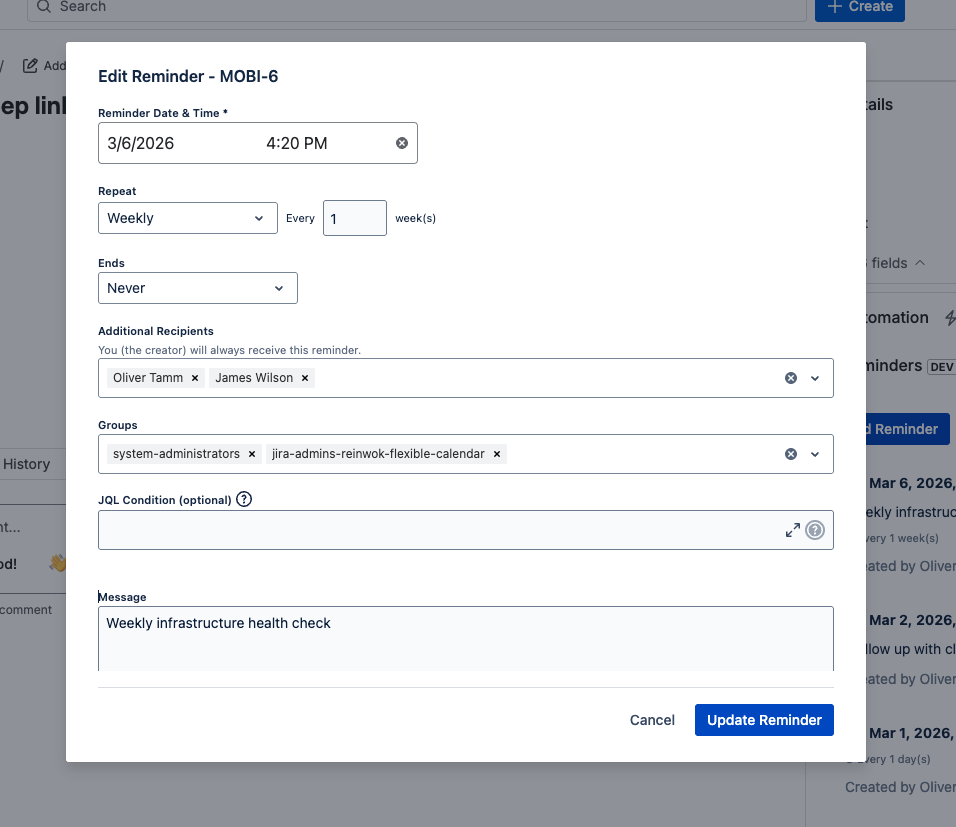Click the Update Reminder button
The width and height of the screenshot is (956, 827).
coord(764,720)
